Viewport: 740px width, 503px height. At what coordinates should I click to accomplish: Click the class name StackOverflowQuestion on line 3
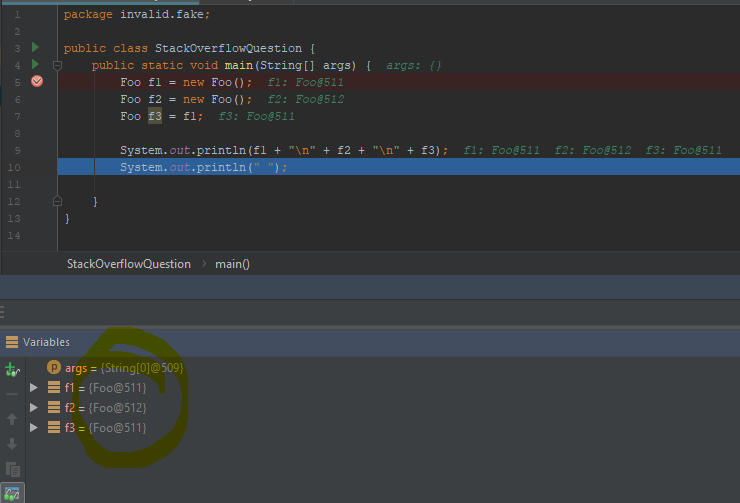(x=228, y=48)
